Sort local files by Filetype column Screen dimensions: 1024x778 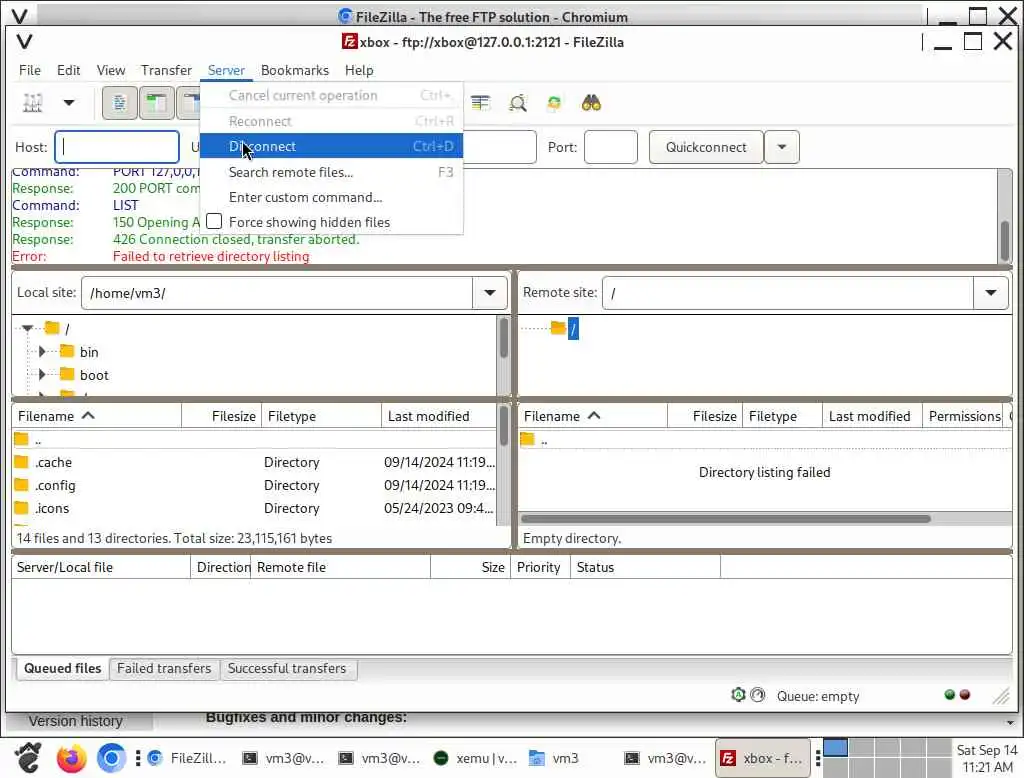pyautogui.click(x=321, y=416)
